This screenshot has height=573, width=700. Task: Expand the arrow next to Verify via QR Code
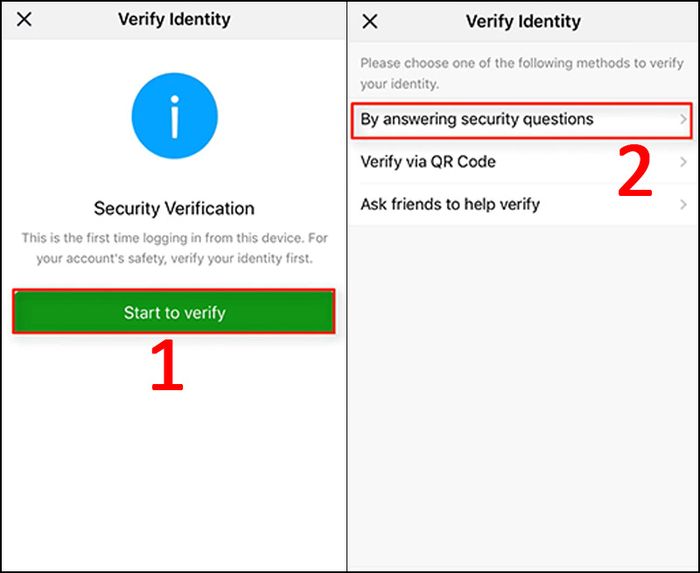coord(683,162)
